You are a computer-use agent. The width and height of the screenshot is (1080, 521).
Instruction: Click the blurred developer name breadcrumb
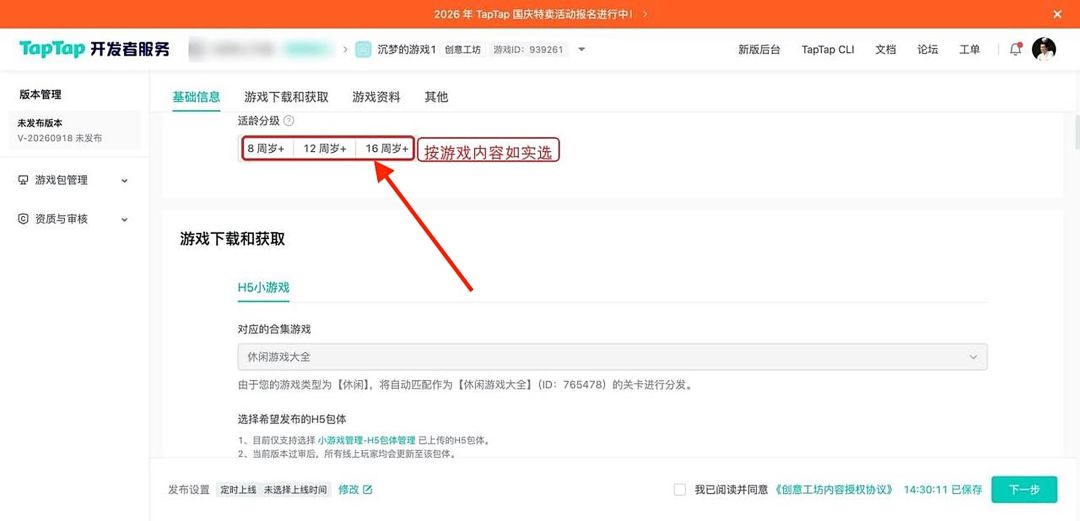pyautogui.click(x=259, y=50)
